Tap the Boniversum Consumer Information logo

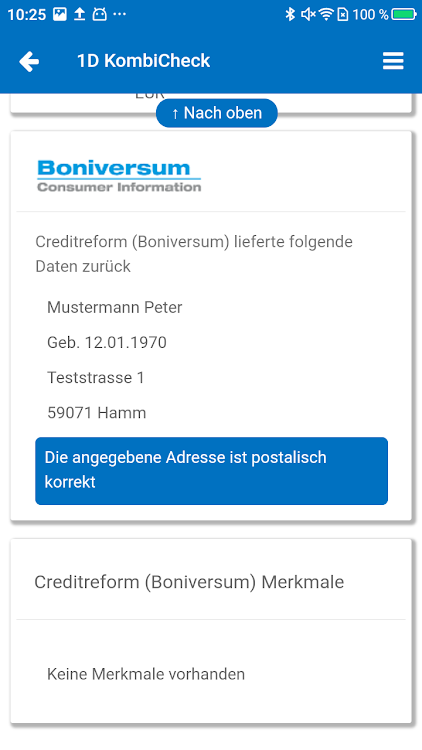tap(119, 176)
